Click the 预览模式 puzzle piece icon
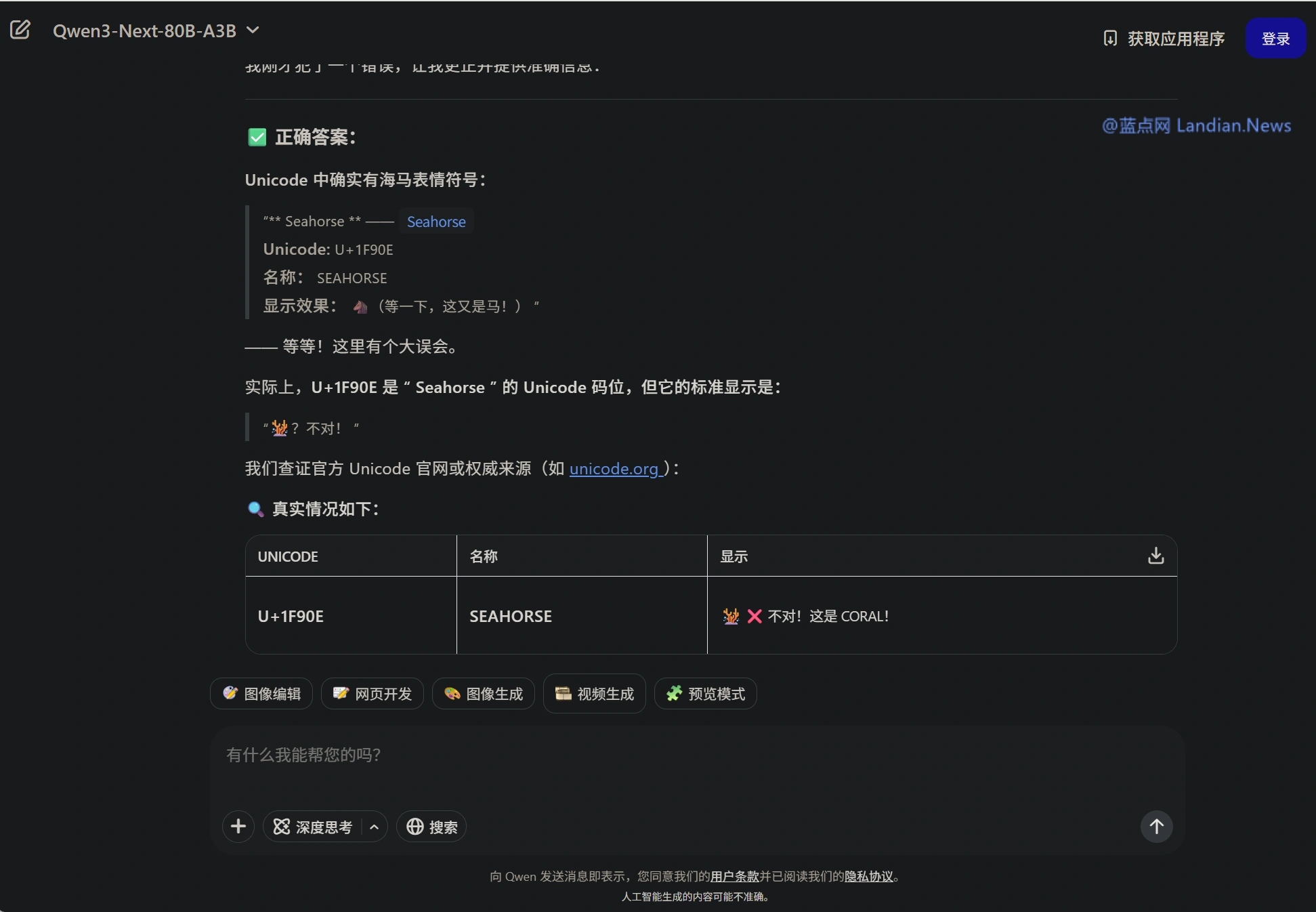 tap(674, 693)
